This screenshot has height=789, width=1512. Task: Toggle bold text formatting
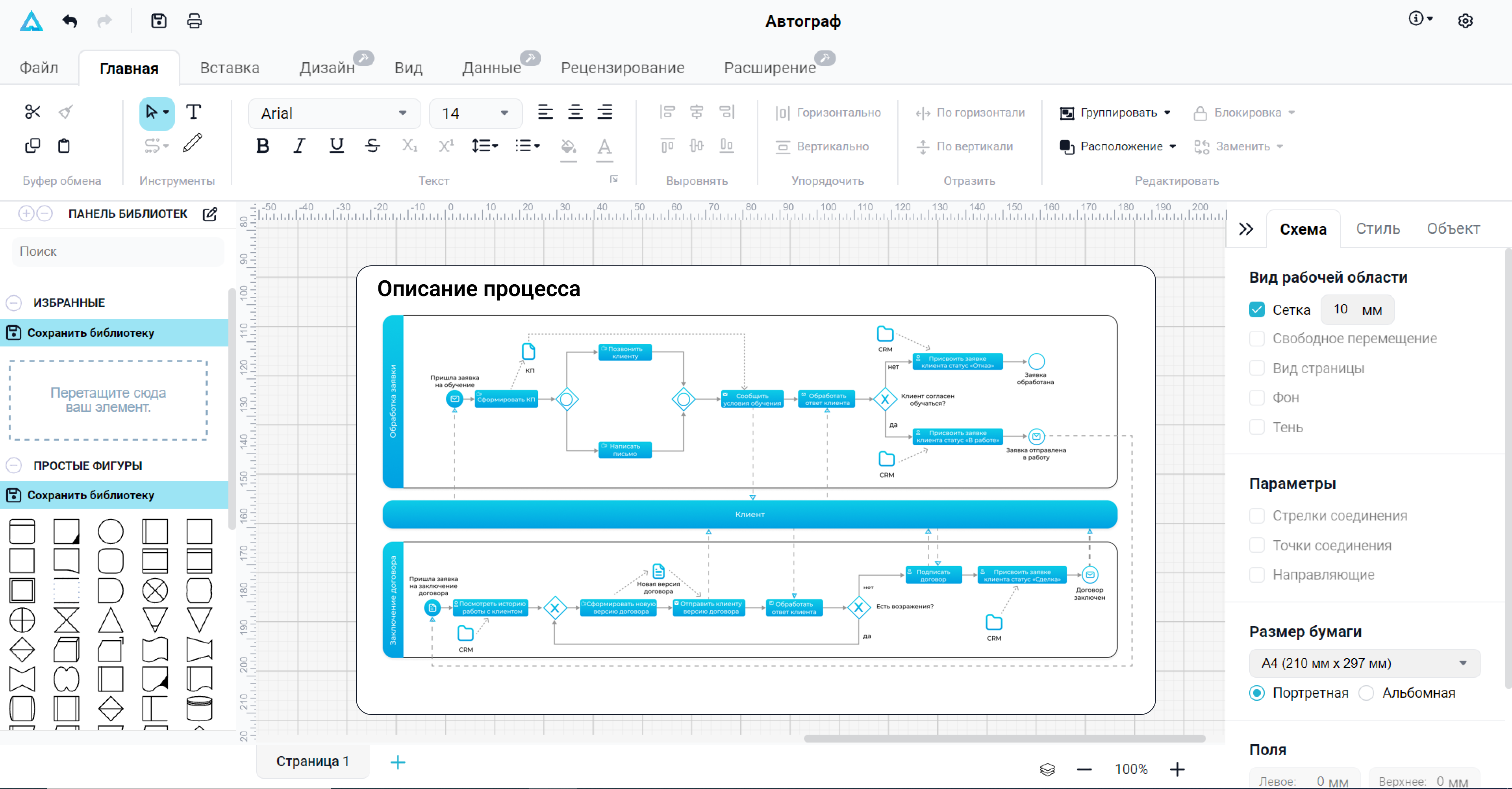coord(262,146)
